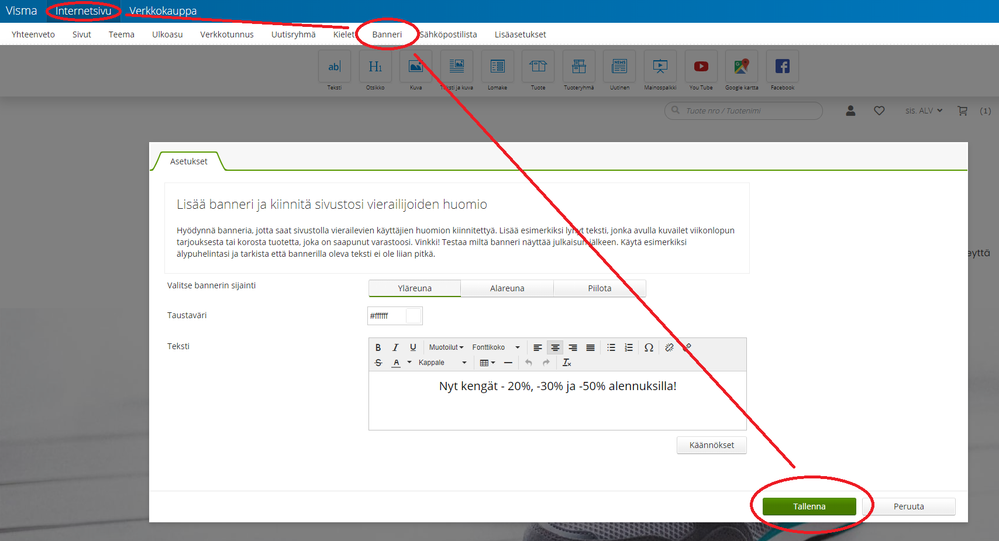
Task: Insert a Google kartta element
Action: click(742, 71)
